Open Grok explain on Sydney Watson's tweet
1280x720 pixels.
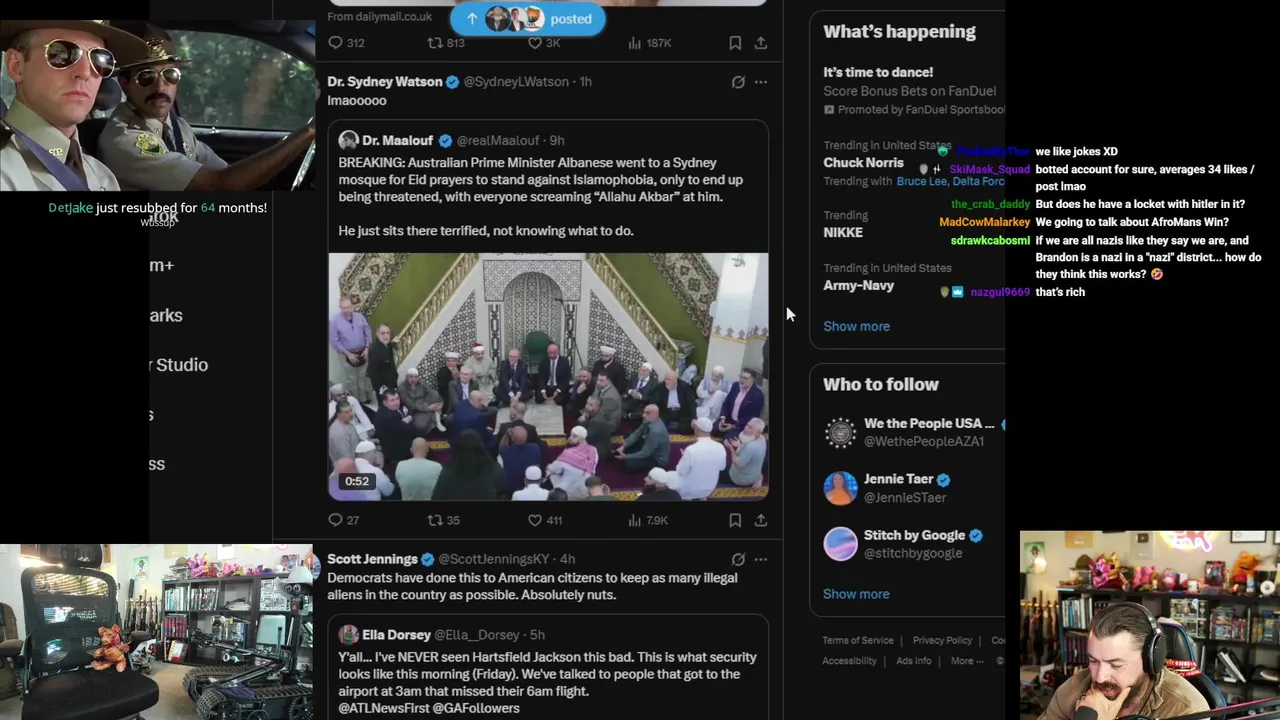pos(738,82)
